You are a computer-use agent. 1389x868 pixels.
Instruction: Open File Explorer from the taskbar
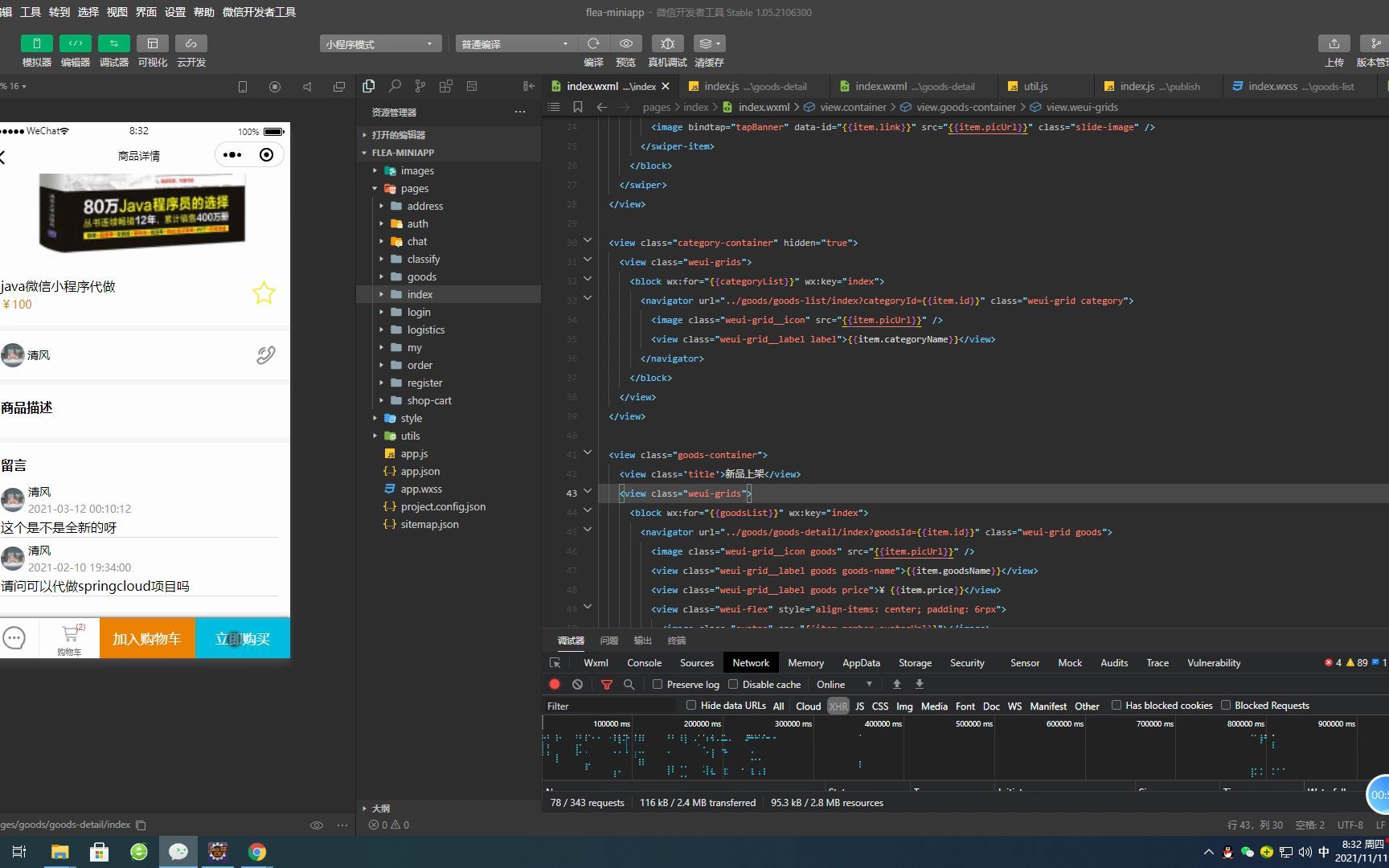pos(60,852)
